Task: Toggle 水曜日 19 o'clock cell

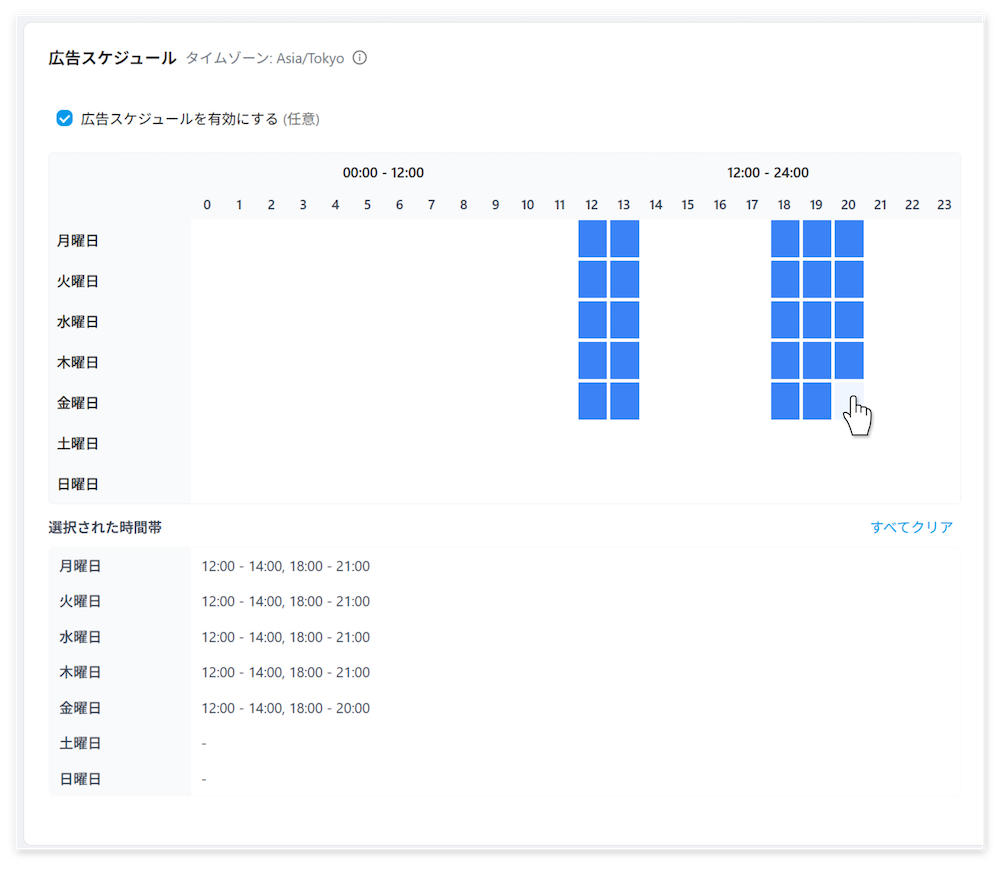Action: [817, 320]
